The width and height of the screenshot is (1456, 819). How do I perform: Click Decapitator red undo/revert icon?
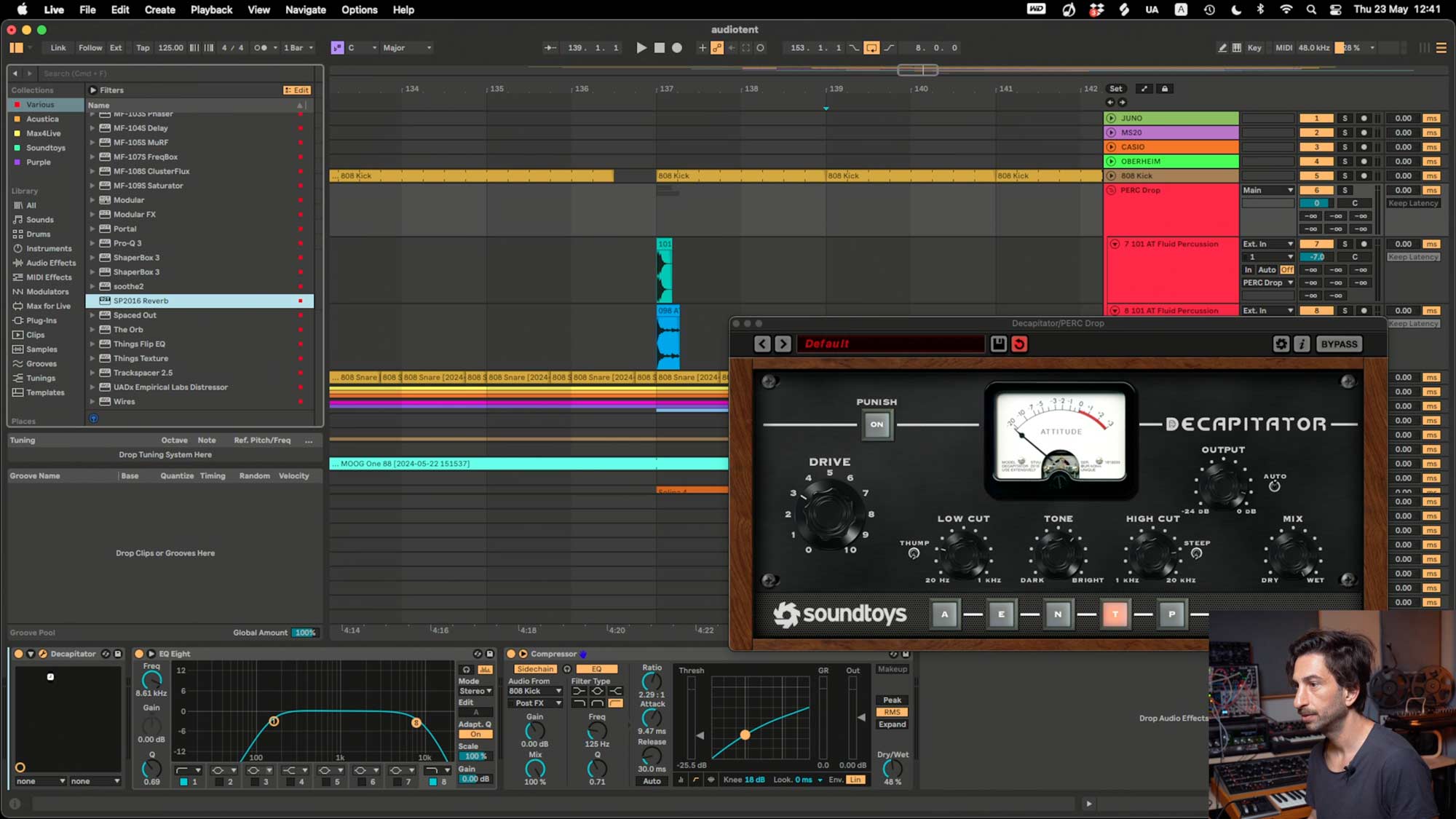pyautogui.click(x=1019, y=344)
